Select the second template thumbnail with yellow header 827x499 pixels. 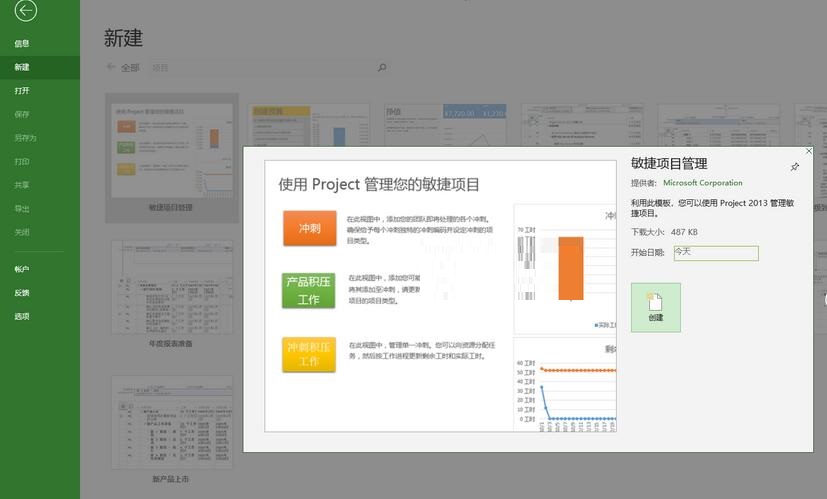click(x=309, y=125)
